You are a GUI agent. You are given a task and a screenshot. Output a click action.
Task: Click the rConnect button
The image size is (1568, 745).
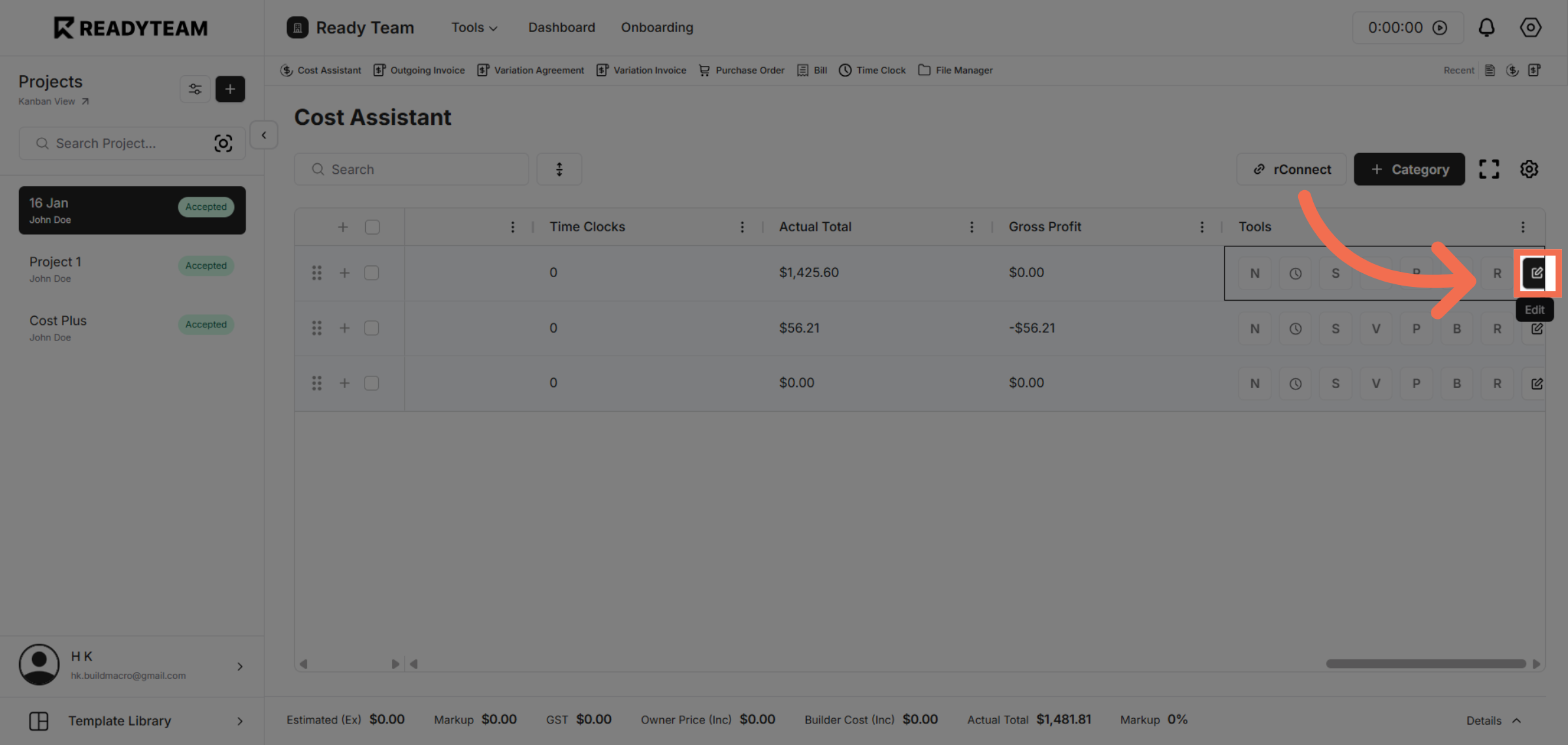1291,169
